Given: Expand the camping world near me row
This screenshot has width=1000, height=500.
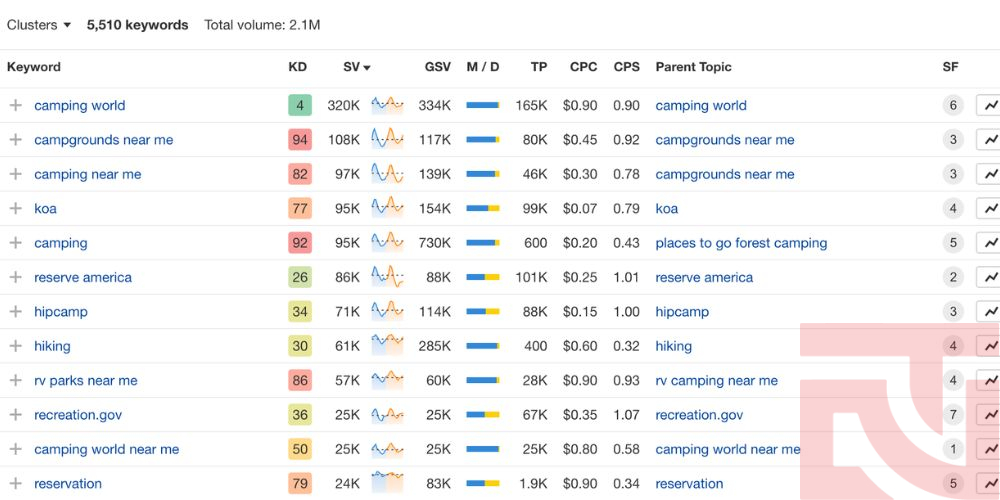Looking at the screenshot, I should 15,450.
